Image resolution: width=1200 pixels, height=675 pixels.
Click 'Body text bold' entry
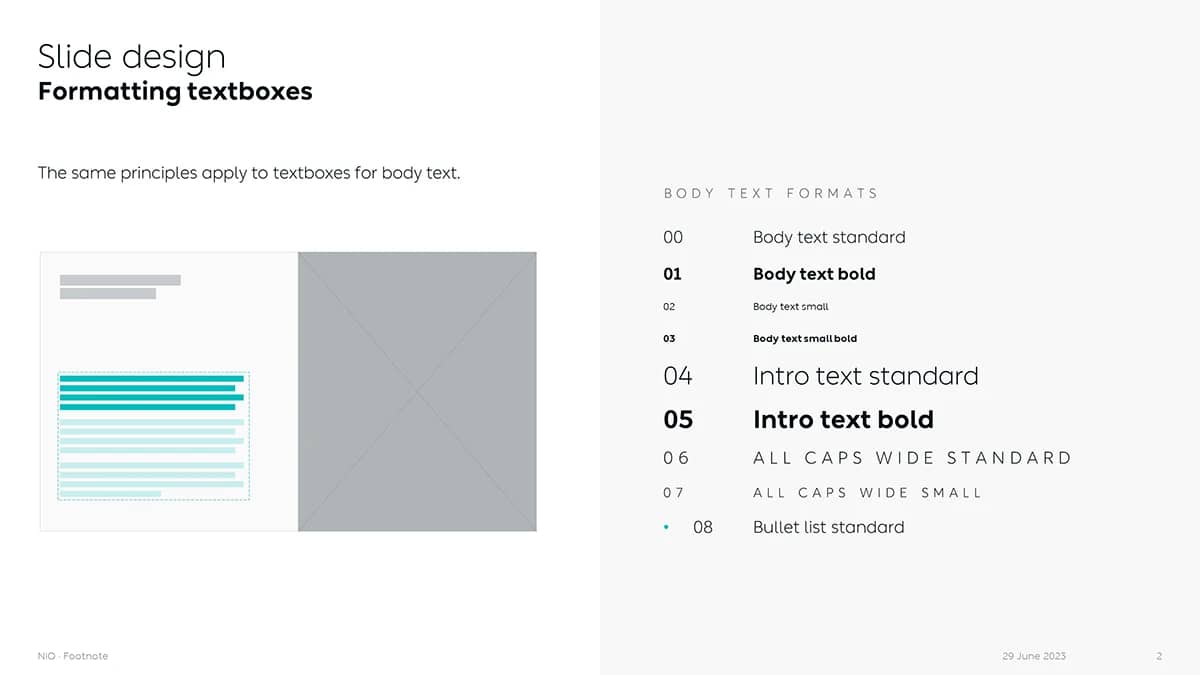pos(814,274)
